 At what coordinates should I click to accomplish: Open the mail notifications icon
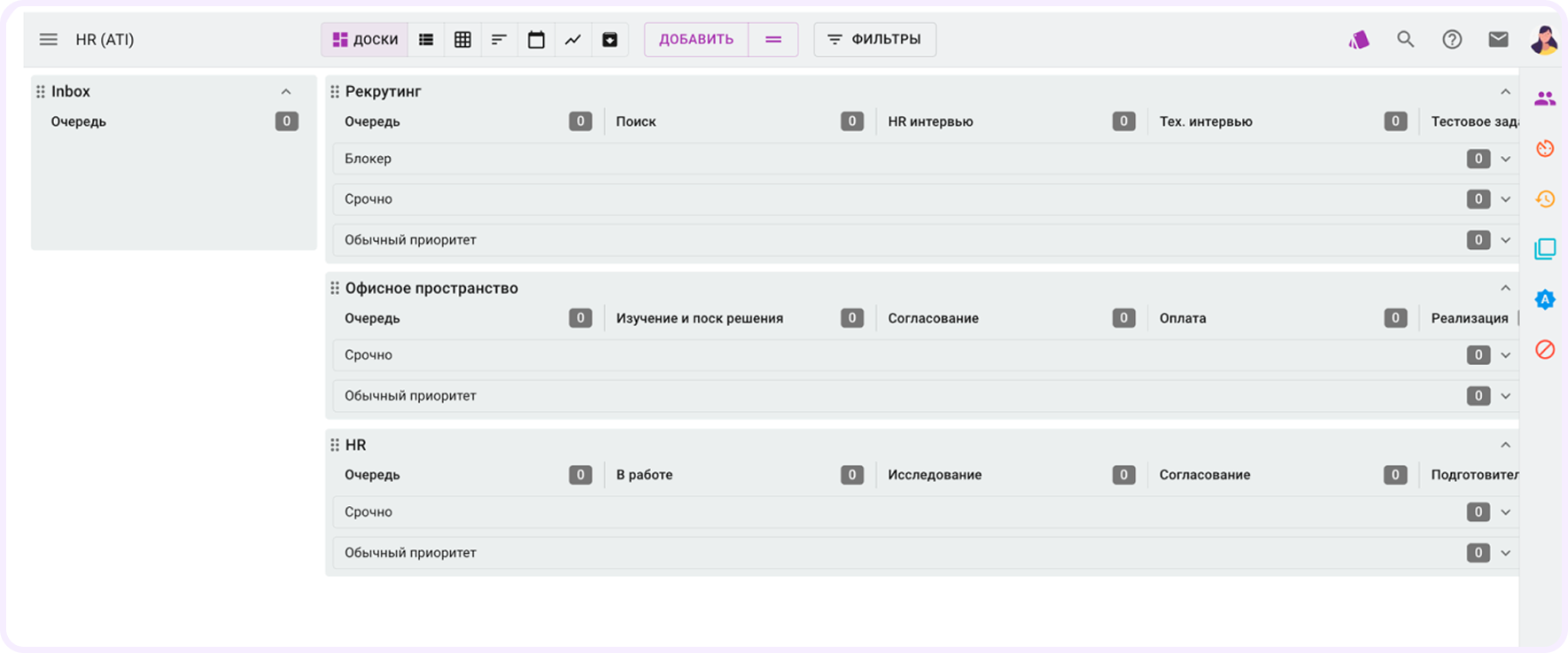pos(1498,40)
